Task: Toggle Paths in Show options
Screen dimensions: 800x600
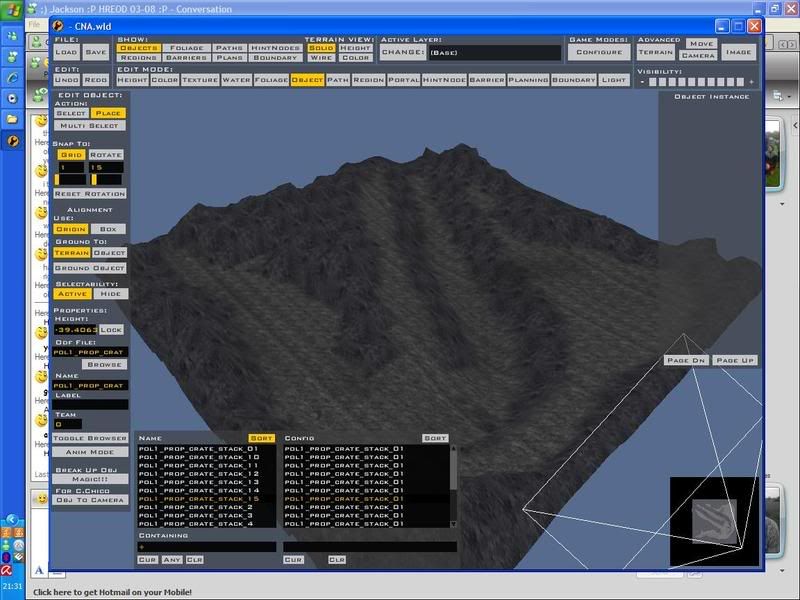Action: [229, 48]
